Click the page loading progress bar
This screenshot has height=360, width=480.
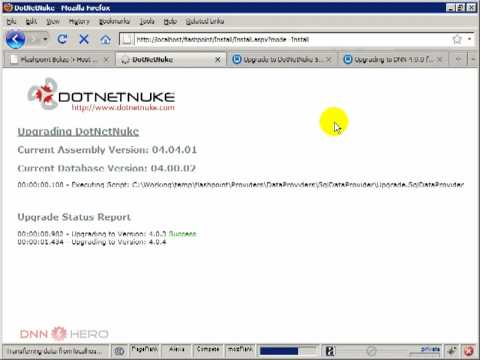click(x=287, y=351)
